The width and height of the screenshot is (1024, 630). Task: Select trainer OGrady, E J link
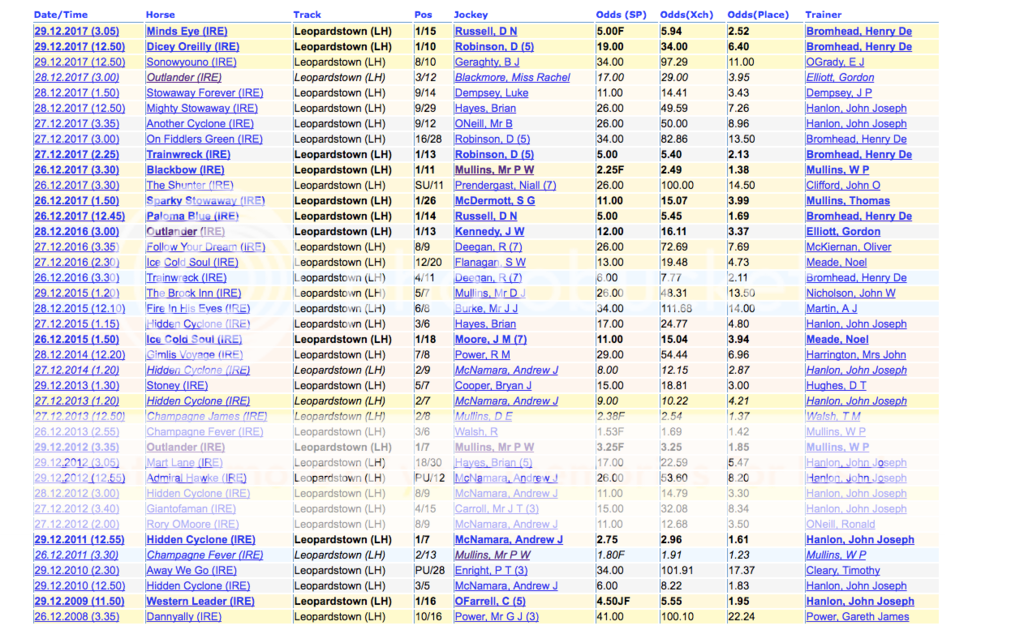coord(835,62)
